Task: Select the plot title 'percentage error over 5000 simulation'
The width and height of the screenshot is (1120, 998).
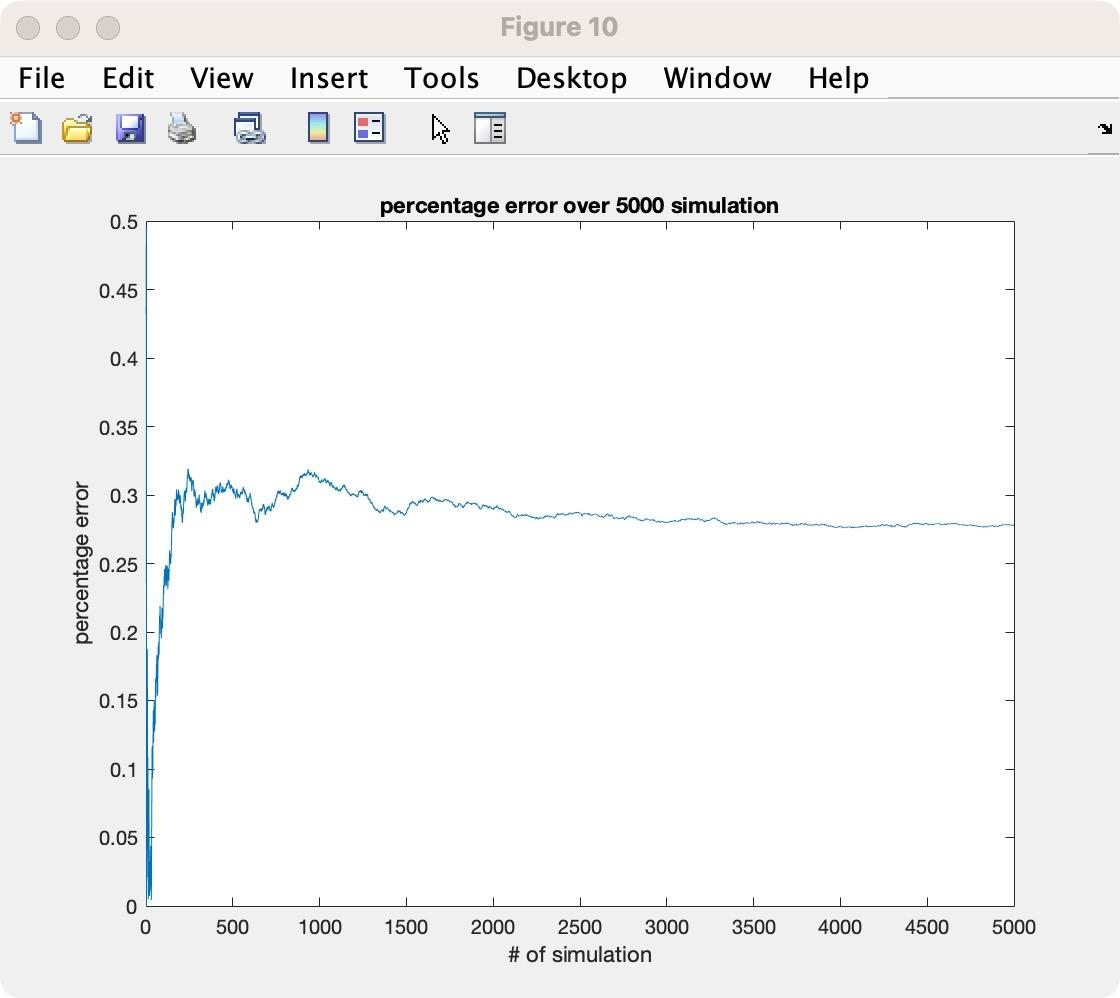Action: pos(579,206)
